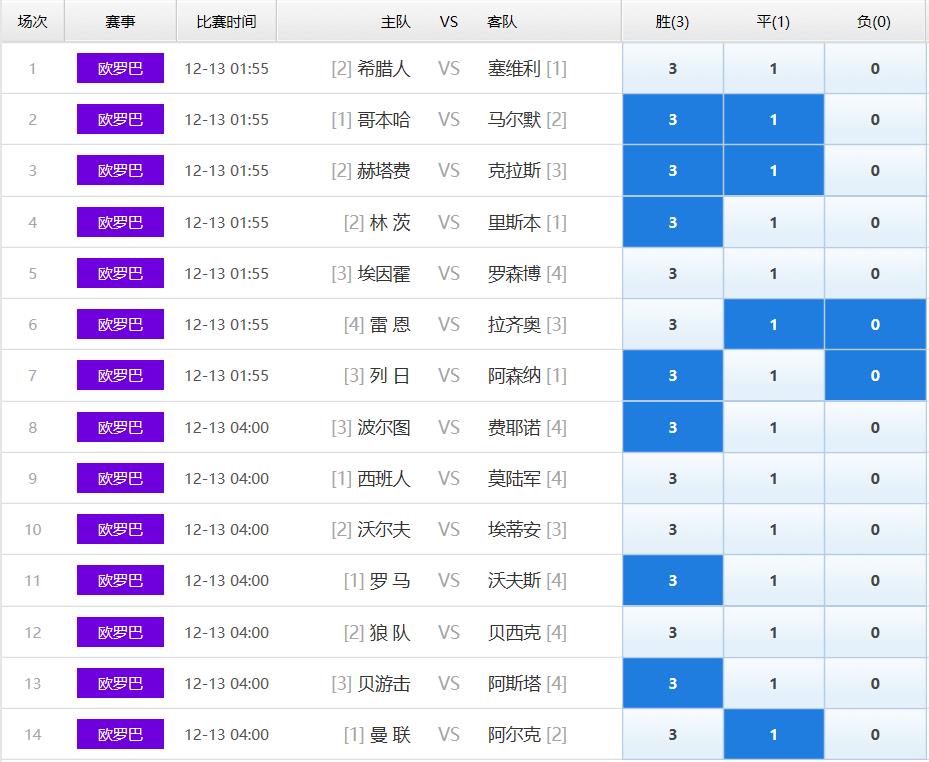This screenshot has height=762, width=929.
Task: Select loss (0) for 罗马 vs 沃夫斯
Action: coord(874,580)
